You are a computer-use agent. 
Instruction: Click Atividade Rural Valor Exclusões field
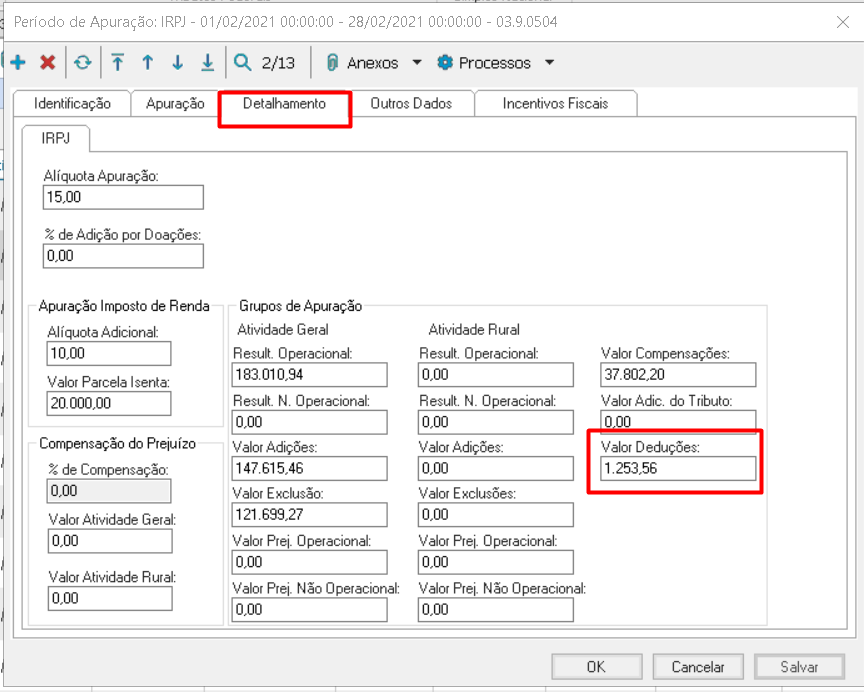coord(496,515)
